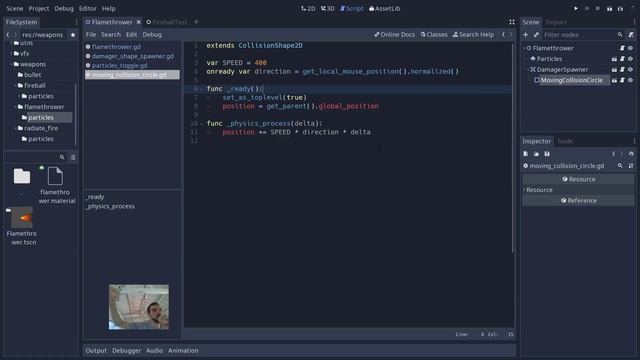This screenshot has height=360, width=640.
Task: Click the Search Help button
Action: click(x=473, y=35)
